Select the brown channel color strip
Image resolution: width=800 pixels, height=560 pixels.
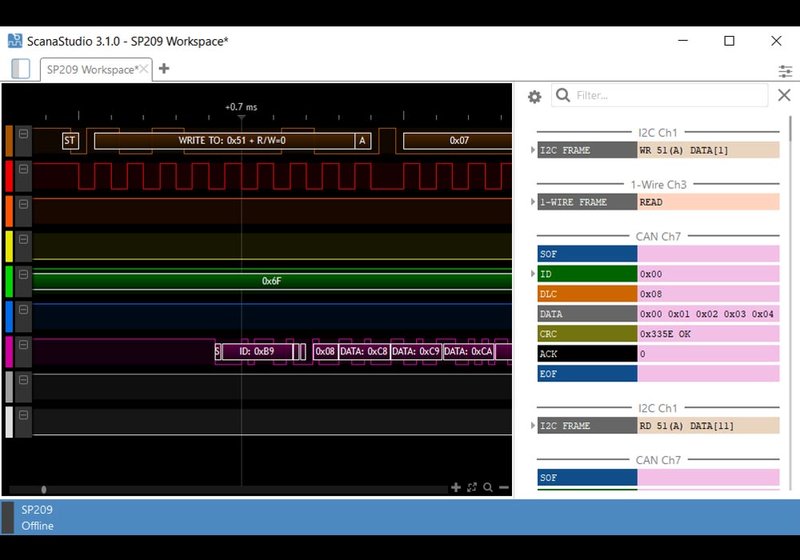pyautogui.click(x=9, y=141)
